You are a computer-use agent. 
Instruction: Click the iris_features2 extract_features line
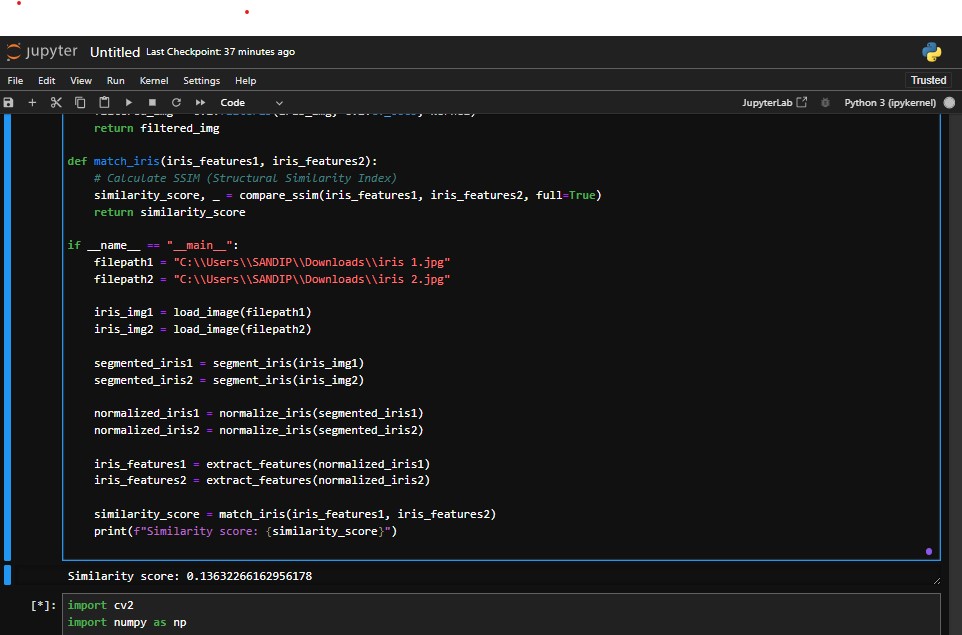pos(262,480)
